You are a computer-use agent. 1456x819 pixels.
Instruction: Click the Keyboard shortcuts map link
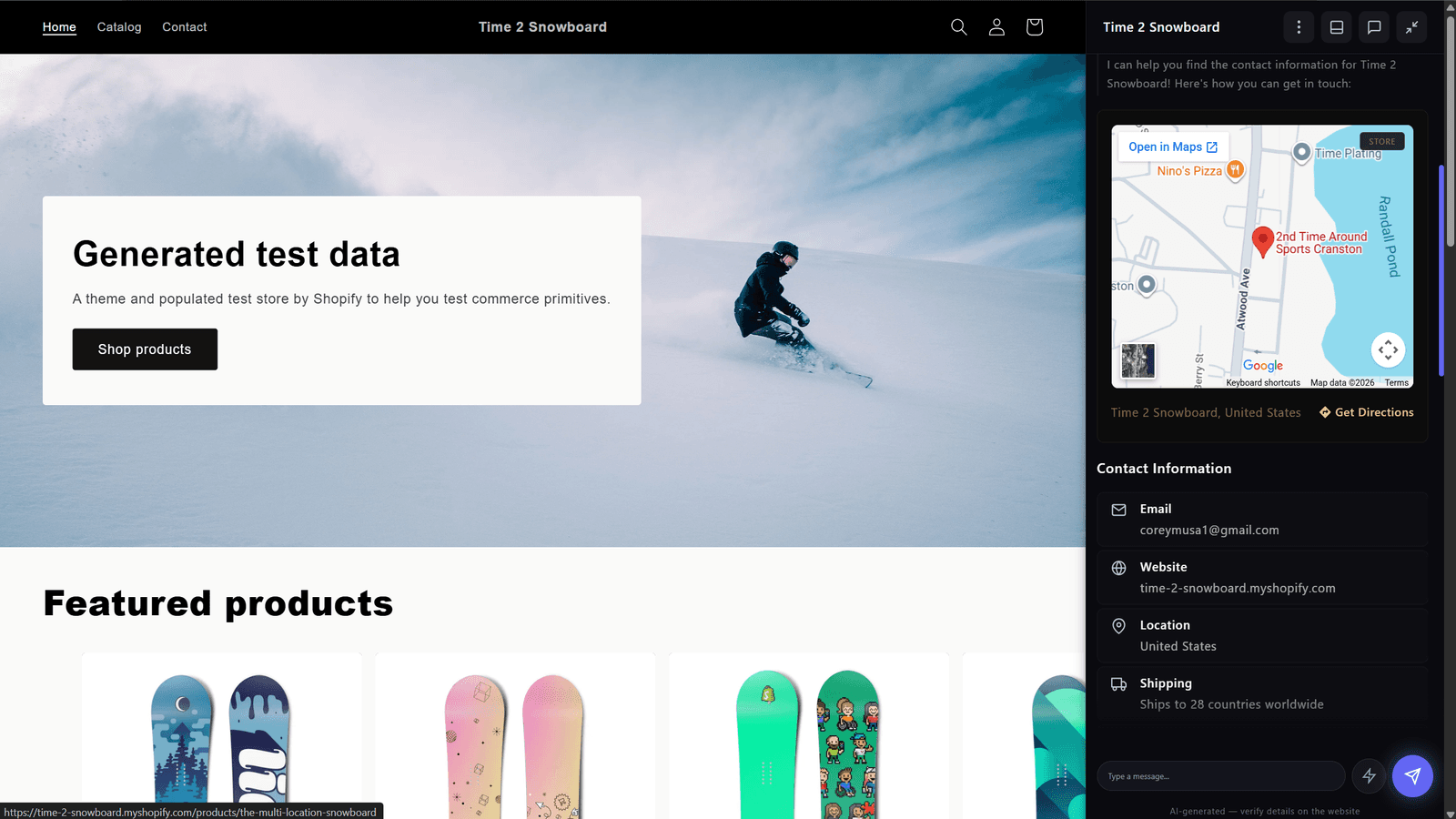[1263, 383]
